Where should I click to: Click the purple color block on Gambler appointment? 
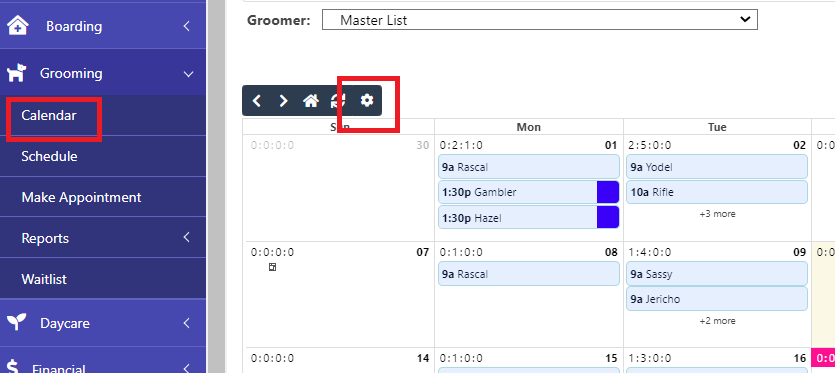[x=608, y=192]
